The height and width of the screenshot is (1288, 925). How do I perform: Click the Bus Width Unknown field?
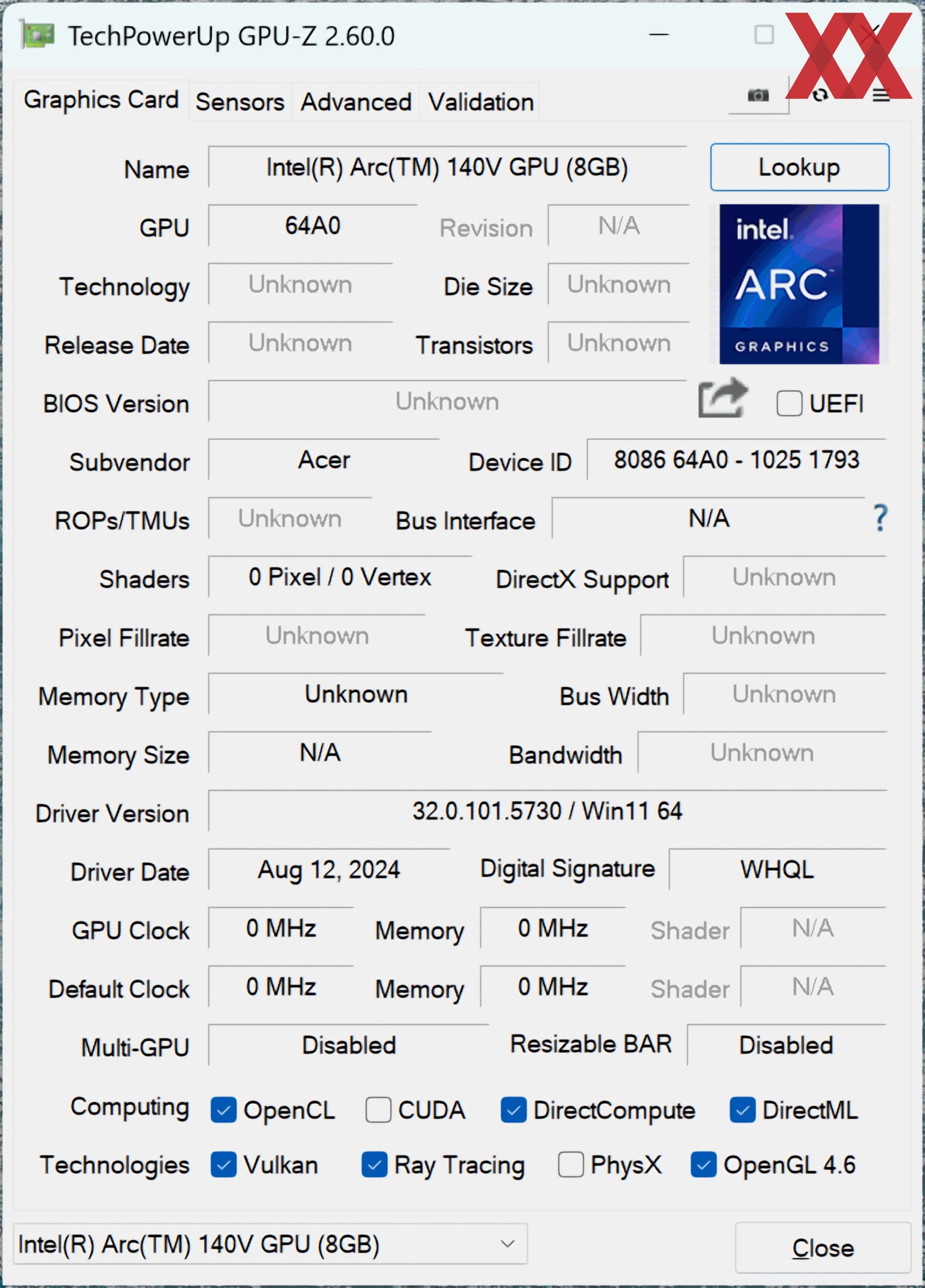pyautogui.click(x=785, y=693)
